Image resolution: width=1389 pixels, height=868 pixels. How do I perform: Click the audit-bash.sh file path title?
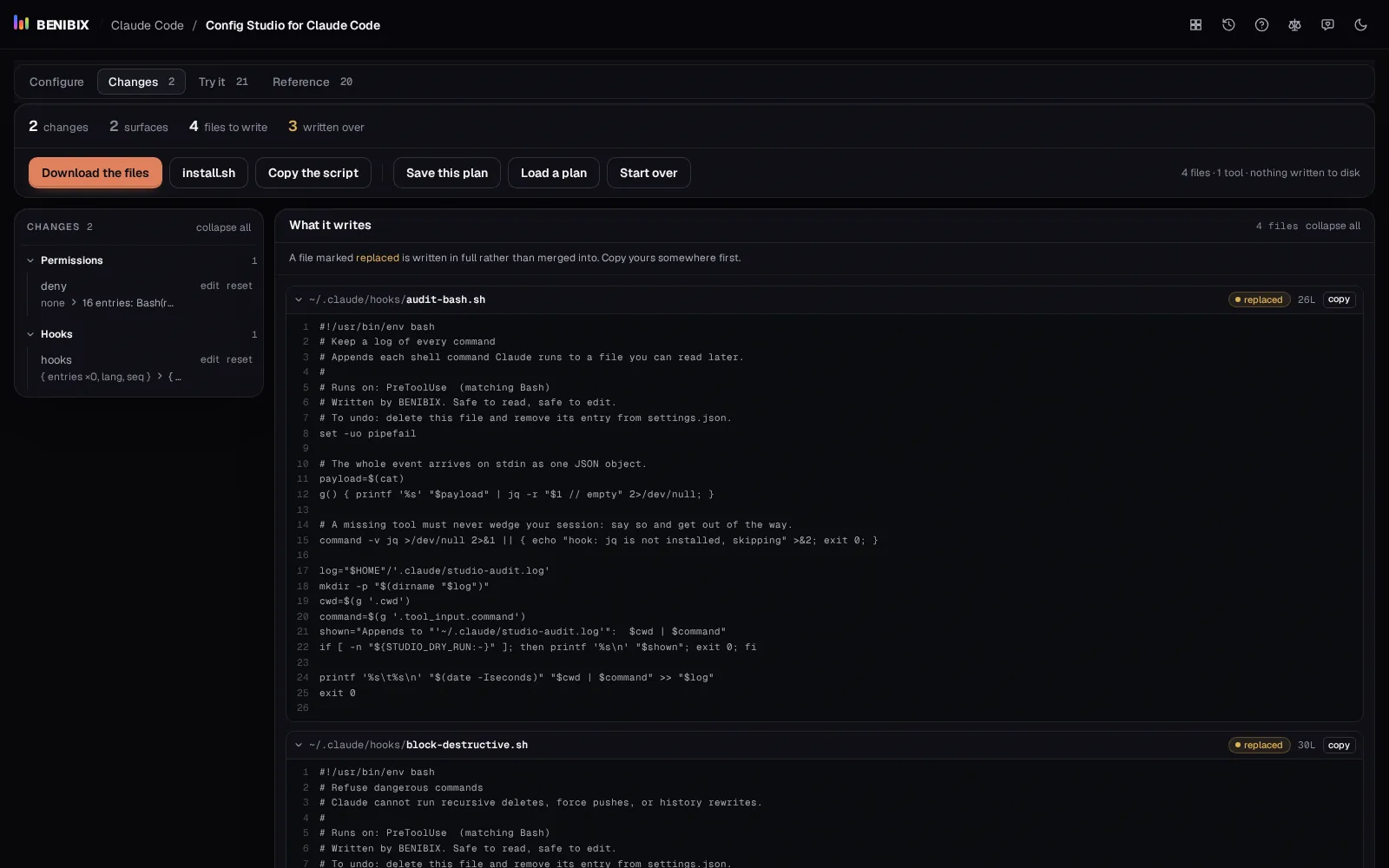(x=397, y=299)
